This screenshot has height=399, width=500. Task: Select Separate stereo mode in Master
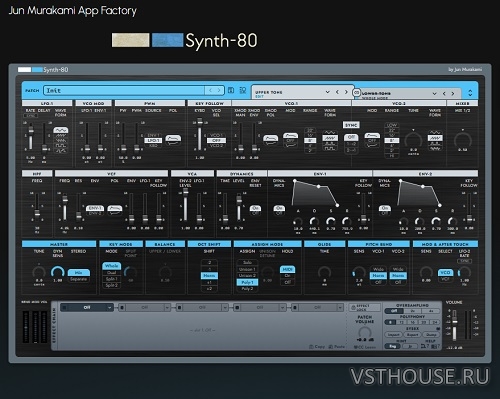click(x=78, y=279)
